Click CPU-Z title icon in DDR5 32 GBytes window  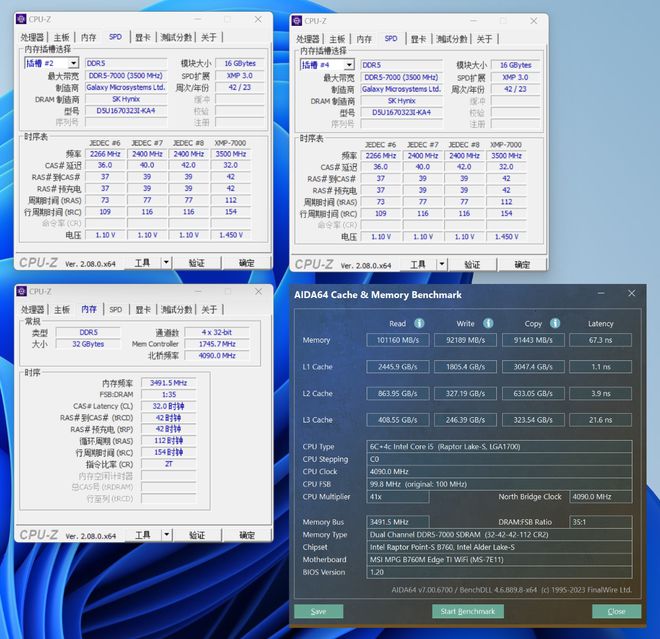[22, 292]
